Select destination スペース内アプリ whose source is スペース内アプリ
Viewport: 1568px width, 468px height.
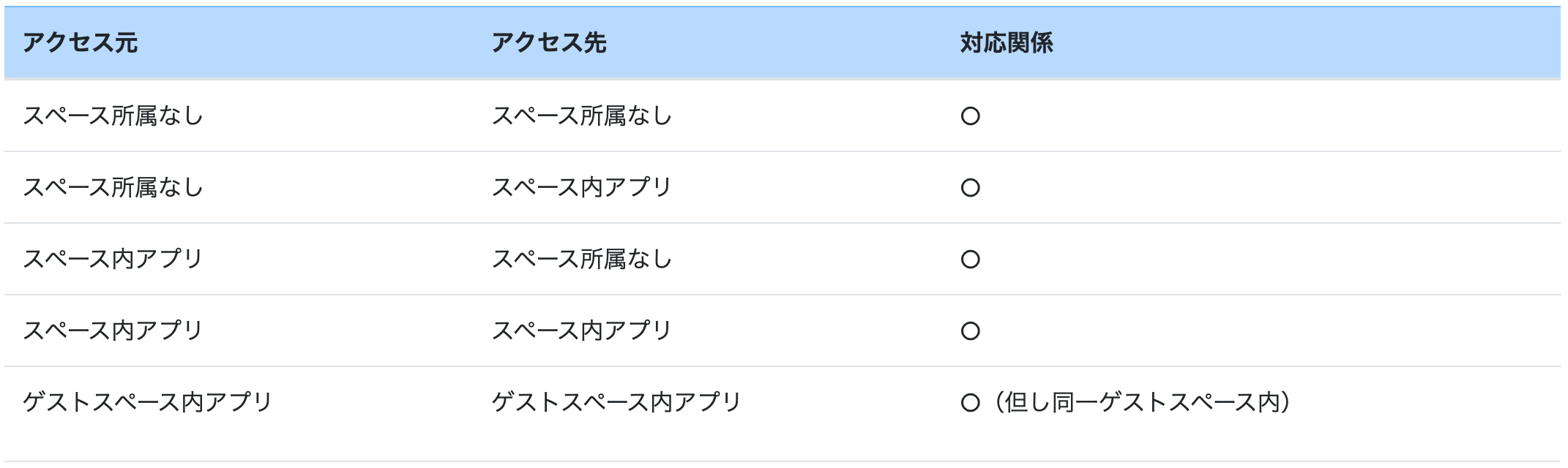click(x=581, y=331)
